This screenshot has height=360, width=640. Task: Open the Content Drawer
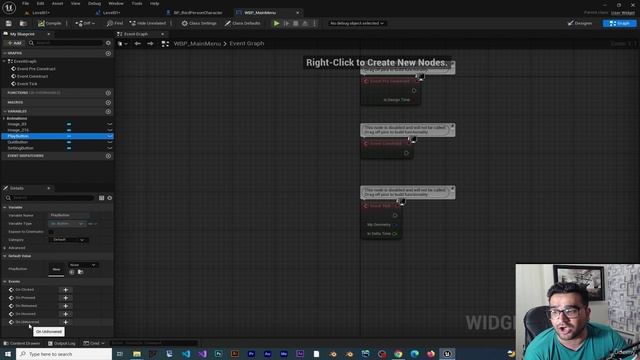point(22,343)
